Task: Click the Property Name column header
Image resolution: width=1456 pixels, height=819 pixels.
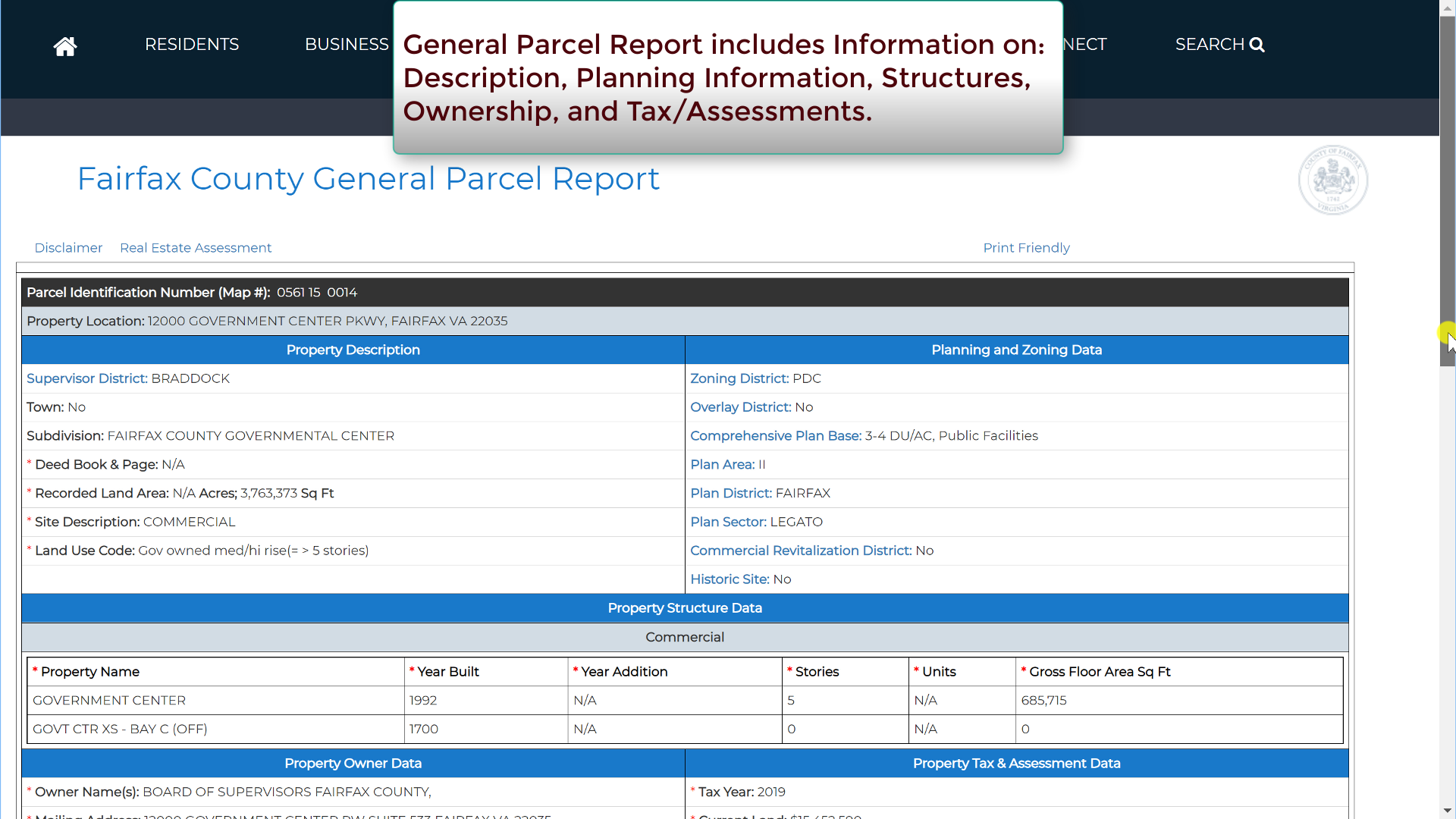Action: (216, 672)
